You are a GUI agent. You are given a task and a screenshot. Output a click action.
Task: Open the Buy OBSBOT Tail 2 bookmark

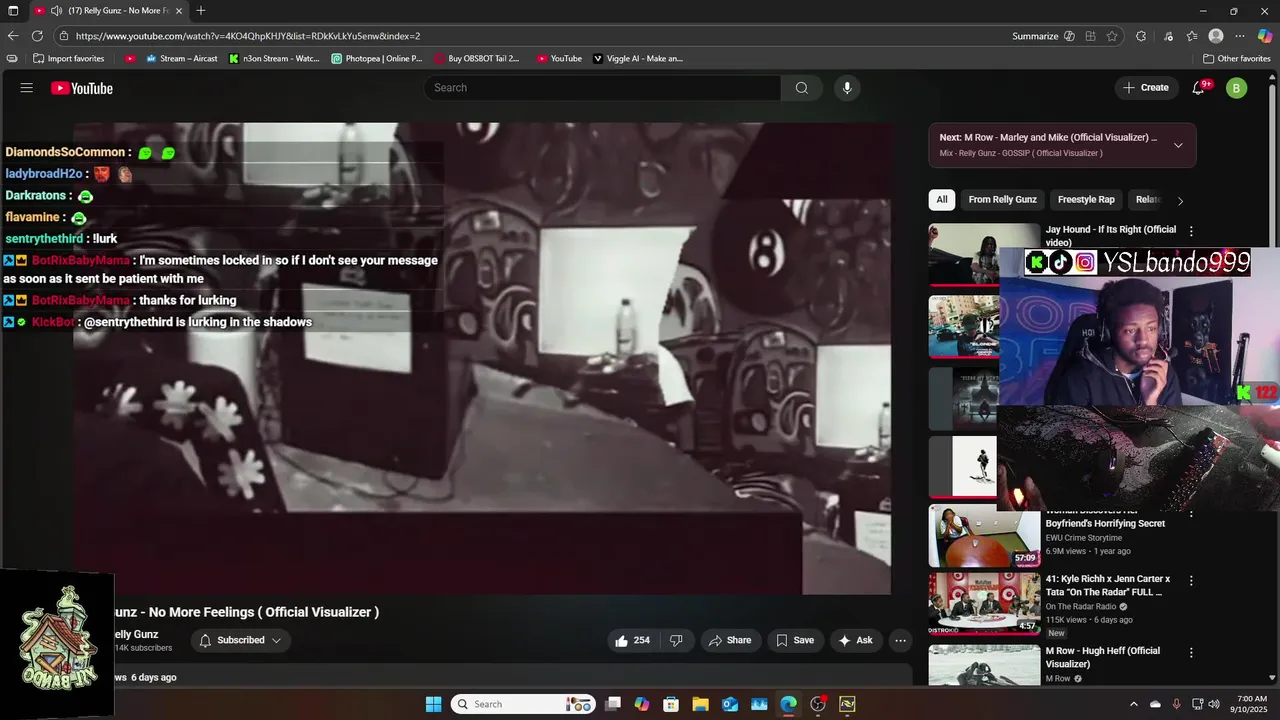point(477,58)
